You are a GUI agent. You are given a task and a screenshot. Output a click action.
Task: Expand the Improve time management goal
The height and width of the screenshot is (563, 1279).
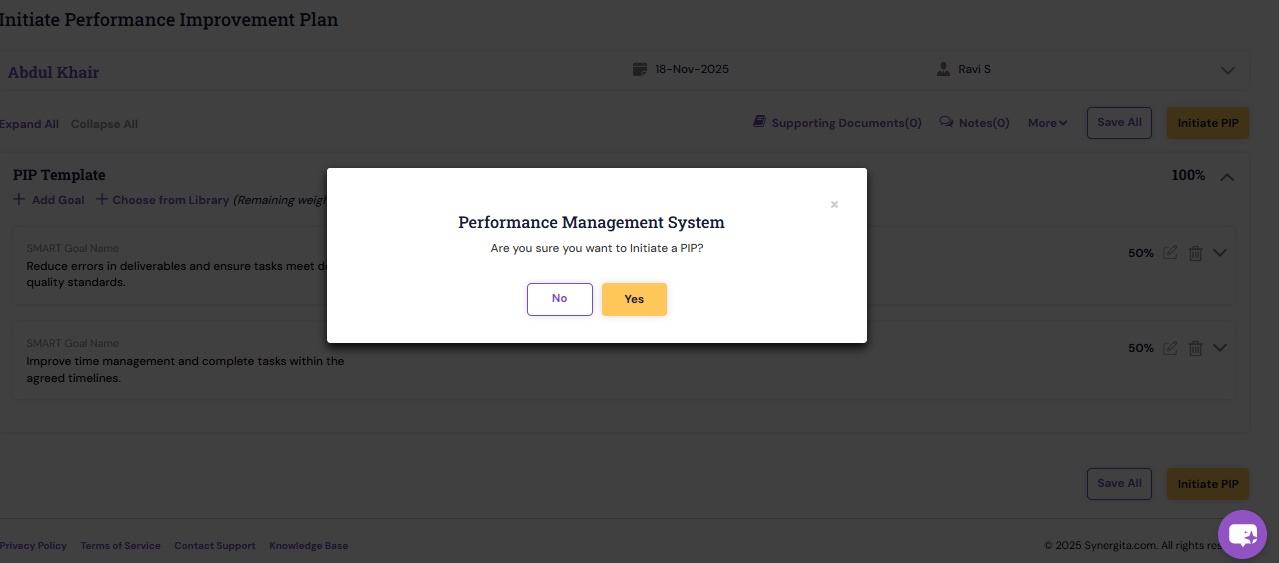[1219, 348]
